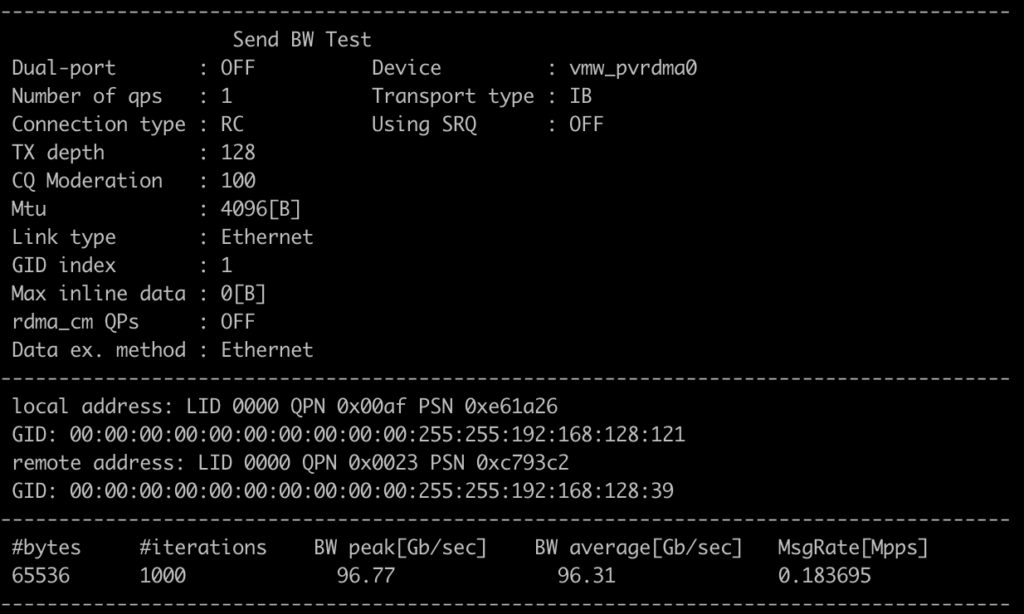Screen dimensions: 1024x614
Task: Click the BW average value 96.31
Action: pyautogui.click(x=586, y=575)
